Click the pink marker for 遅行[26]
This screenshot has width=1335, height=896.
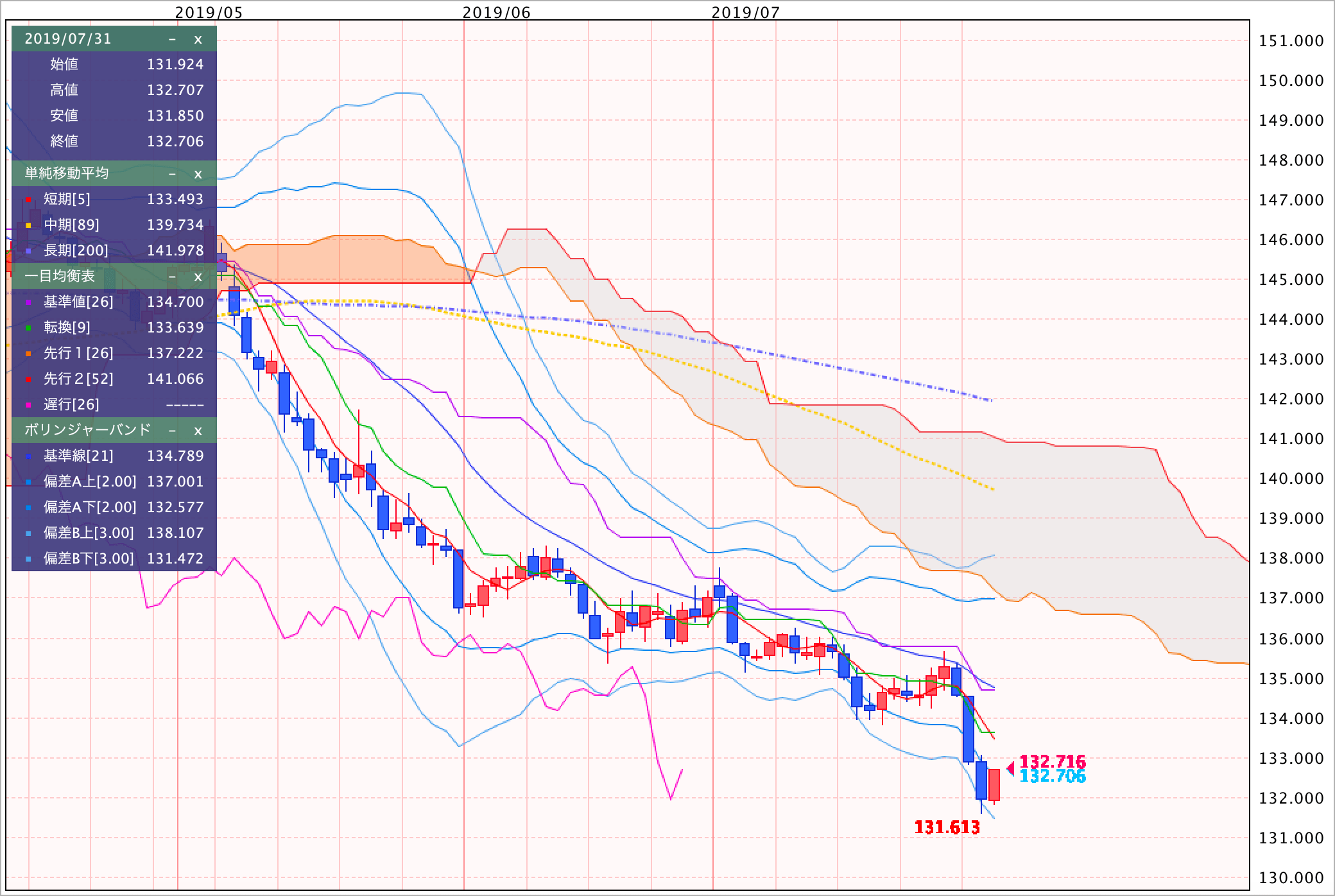(x=28, y=405)
